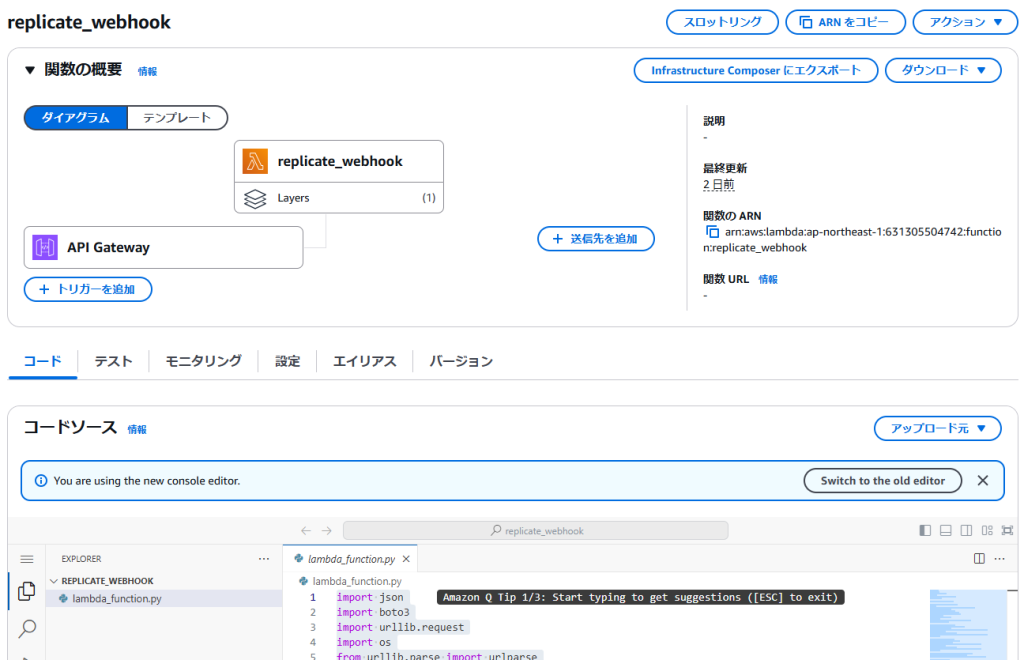
Task: Click the API Gateway trigger icon
Action: (46, 247)
